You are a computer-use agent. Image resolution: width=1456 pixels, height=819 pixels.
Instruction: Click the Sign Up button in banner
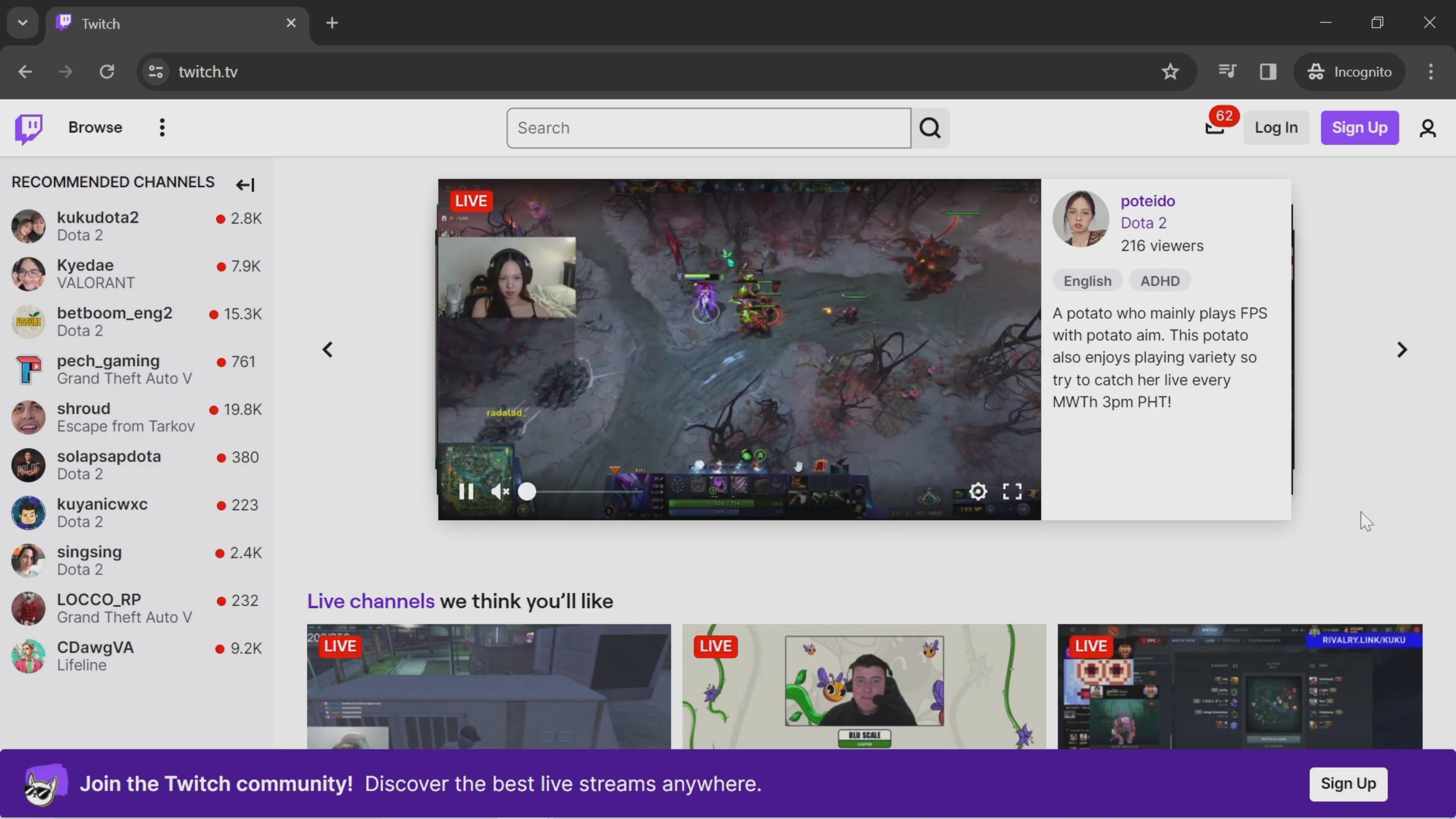1348,783
